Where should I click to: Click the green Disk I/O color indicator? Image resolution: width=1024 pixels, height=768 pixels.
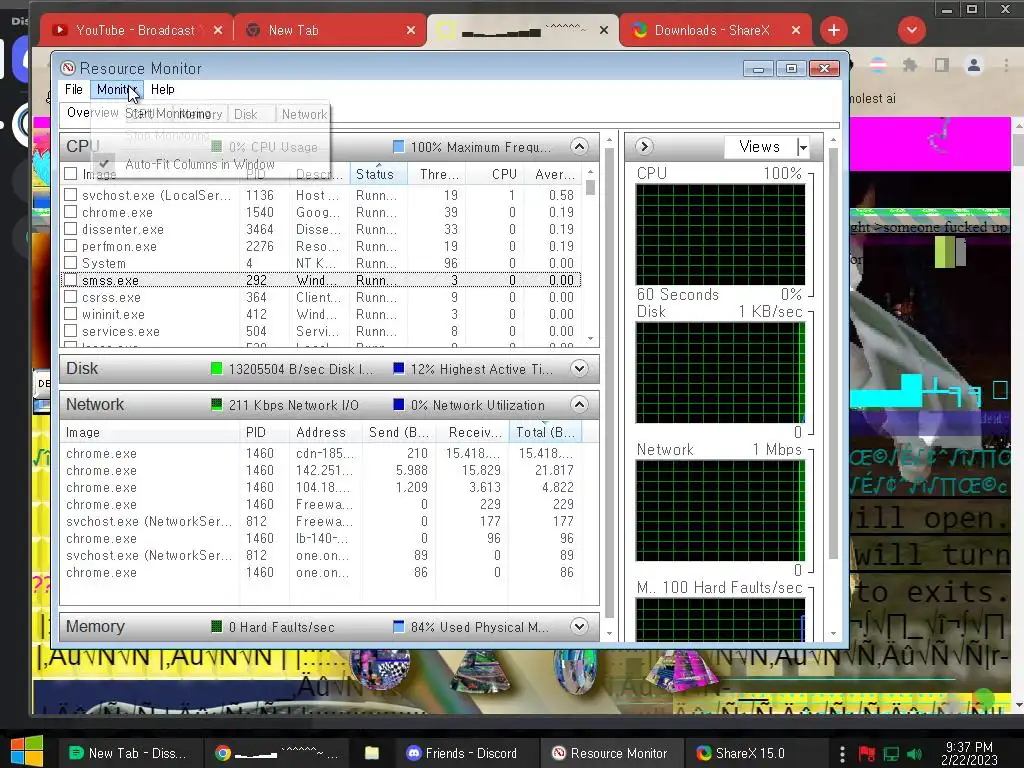(x=217, y=368)
